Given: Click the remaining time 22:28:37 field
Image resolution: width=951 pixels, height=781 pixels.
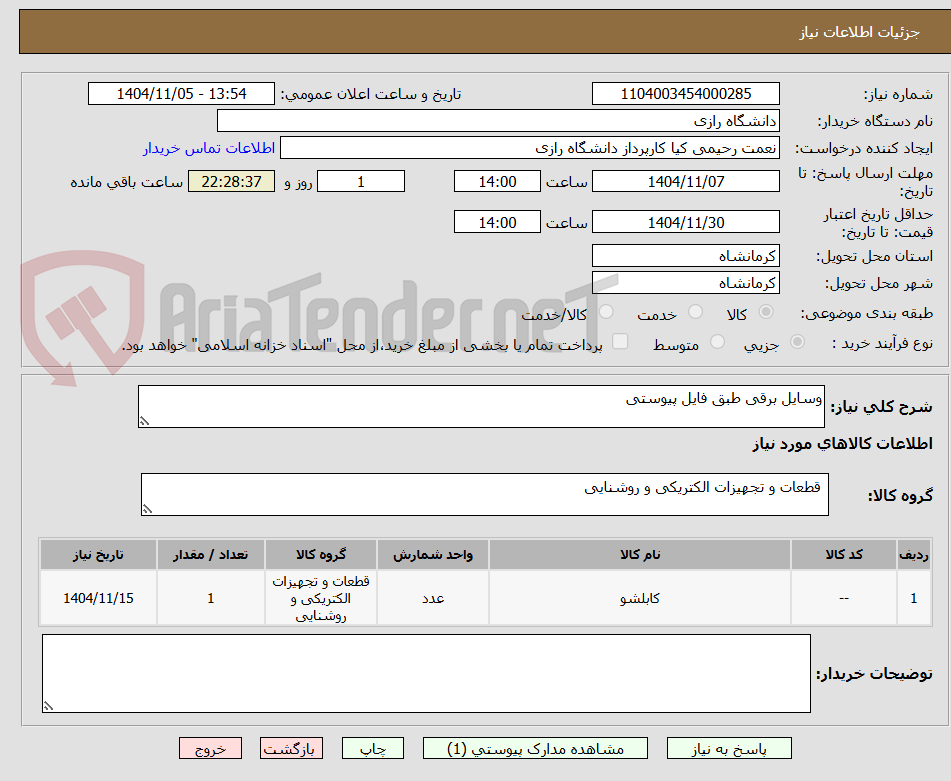Looking at the screenshot, I should coord(231,181).
